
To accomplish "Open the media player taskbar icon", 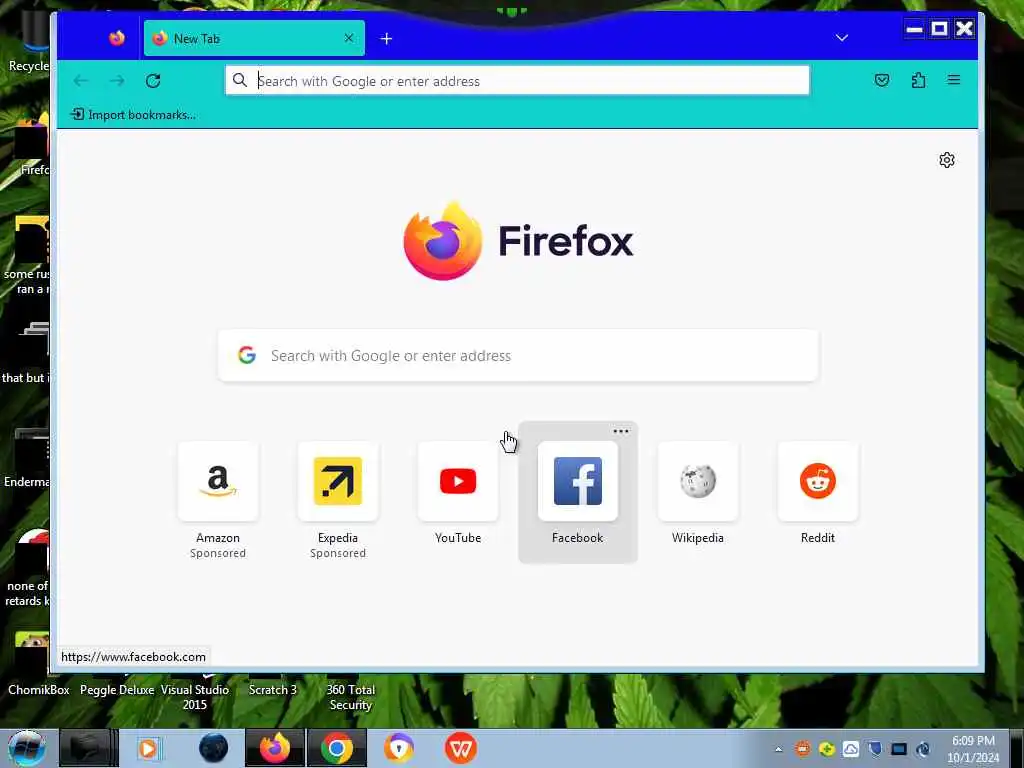I will click(148, 748).
